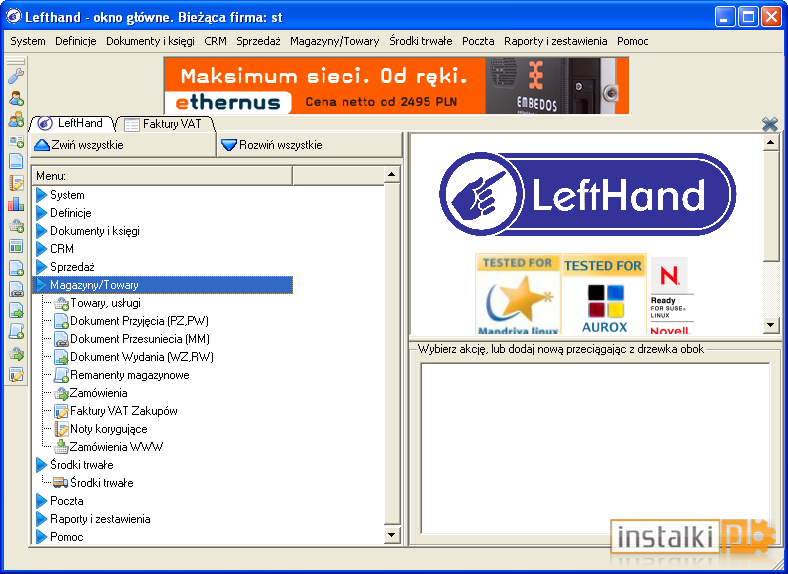Click Rozwiń wszystkie button

click(x=309, y=145)
